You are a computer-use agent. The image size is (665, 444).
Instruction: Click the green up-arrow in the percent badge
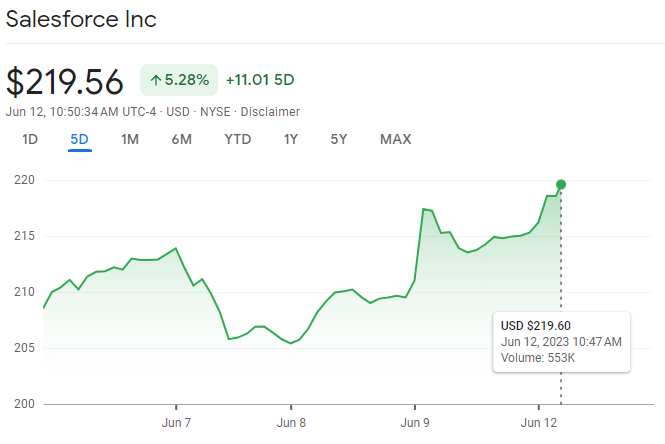[x=156, y=80]
